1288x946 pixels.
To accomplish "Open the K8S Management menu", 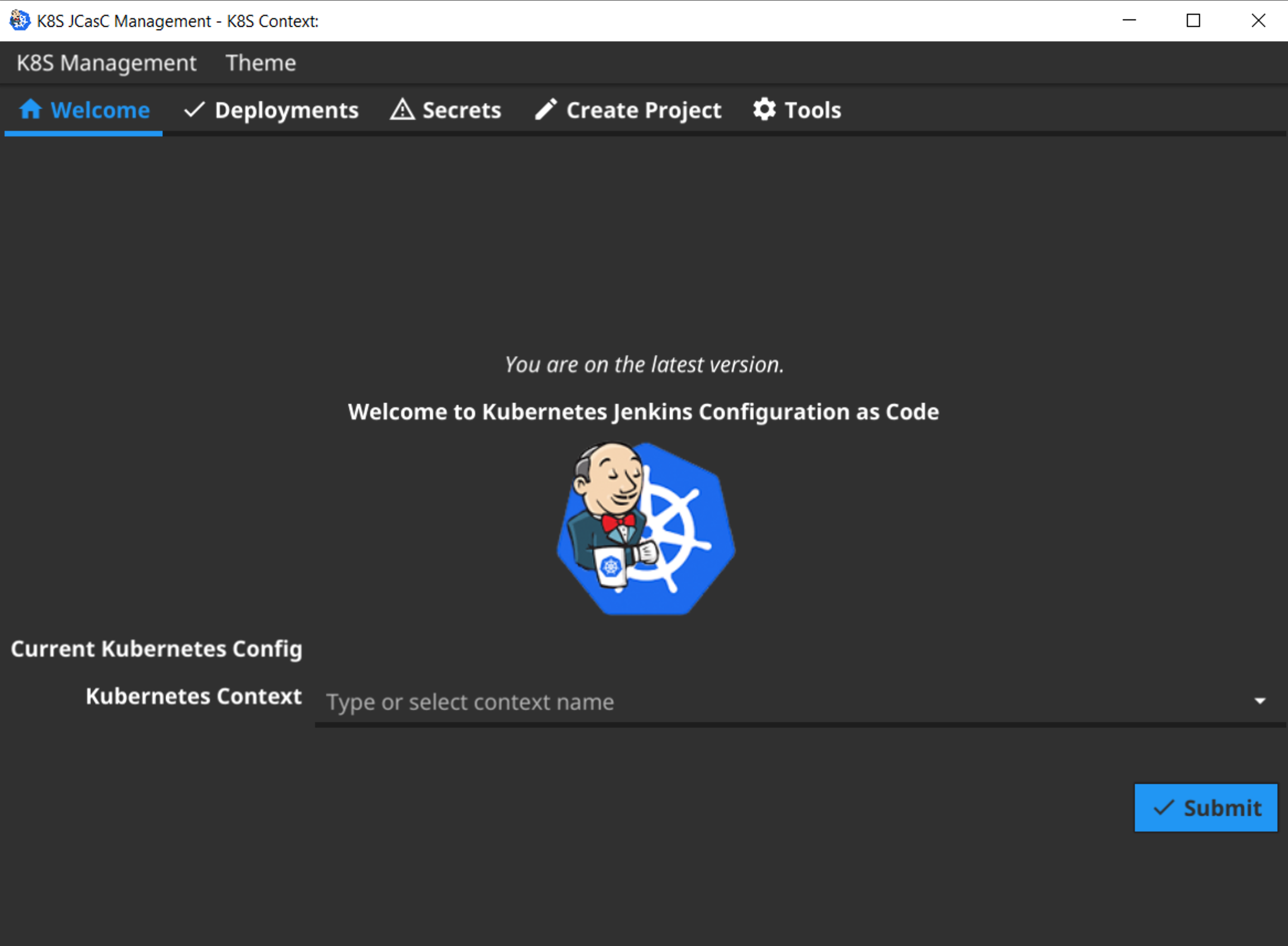I will (106, 63).
